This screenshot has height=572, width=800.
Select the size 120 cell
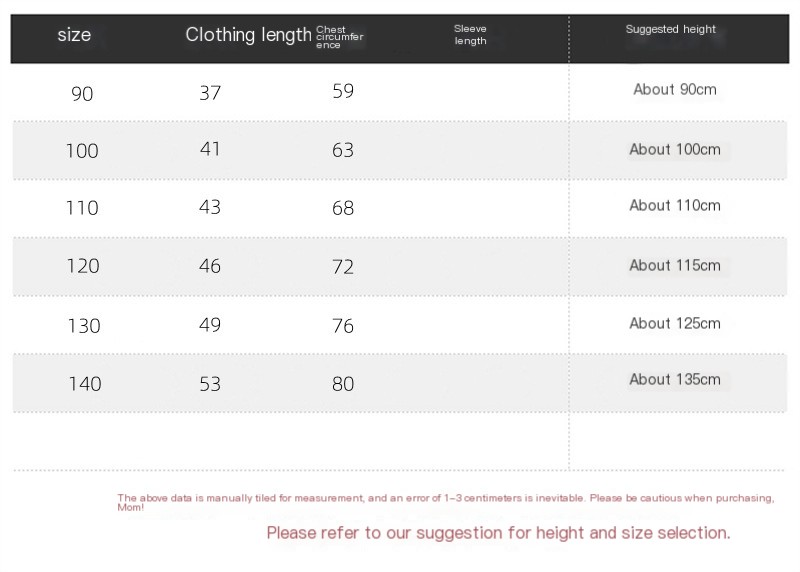pyautogui.click(x=82, y=266)
